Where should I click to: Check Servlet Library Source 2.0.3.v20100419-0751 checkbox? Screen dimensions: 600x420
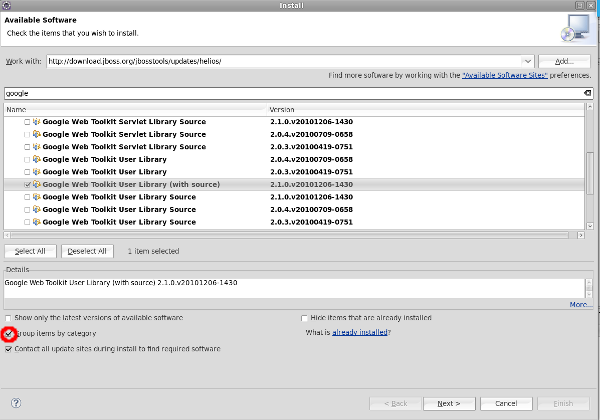pyautogui.click(x=27, y=147)
